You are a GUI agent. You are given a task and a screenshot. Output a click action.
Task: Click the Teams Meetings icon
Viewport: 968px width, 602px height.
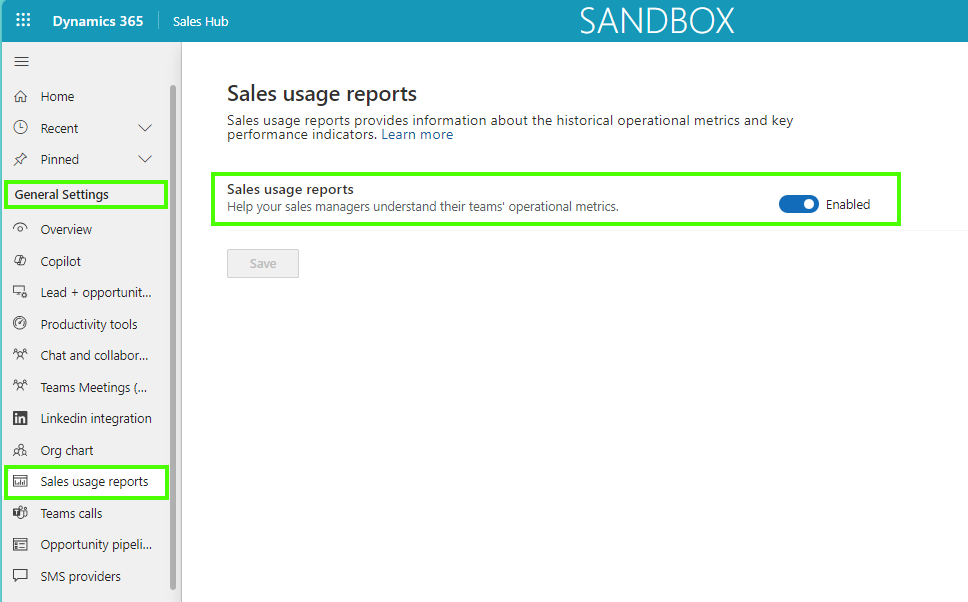(20, 387)
